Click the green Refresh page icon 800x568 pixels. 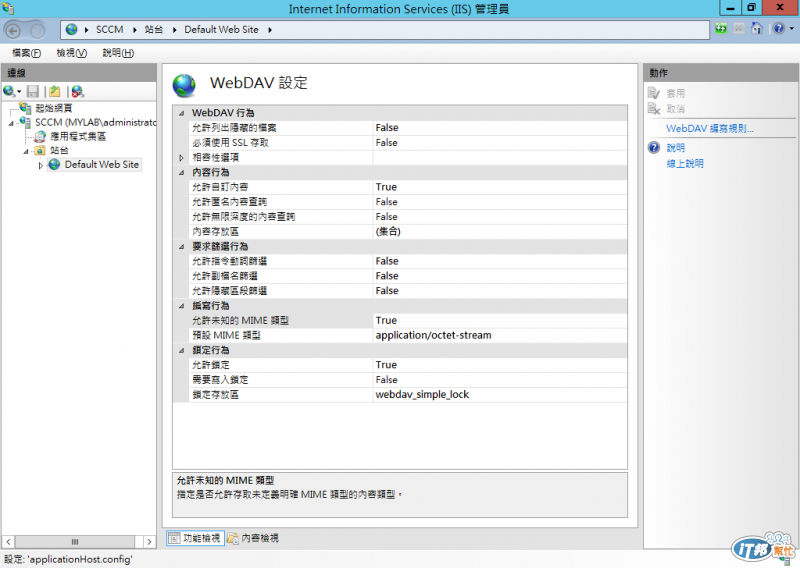tap(721, 29)
